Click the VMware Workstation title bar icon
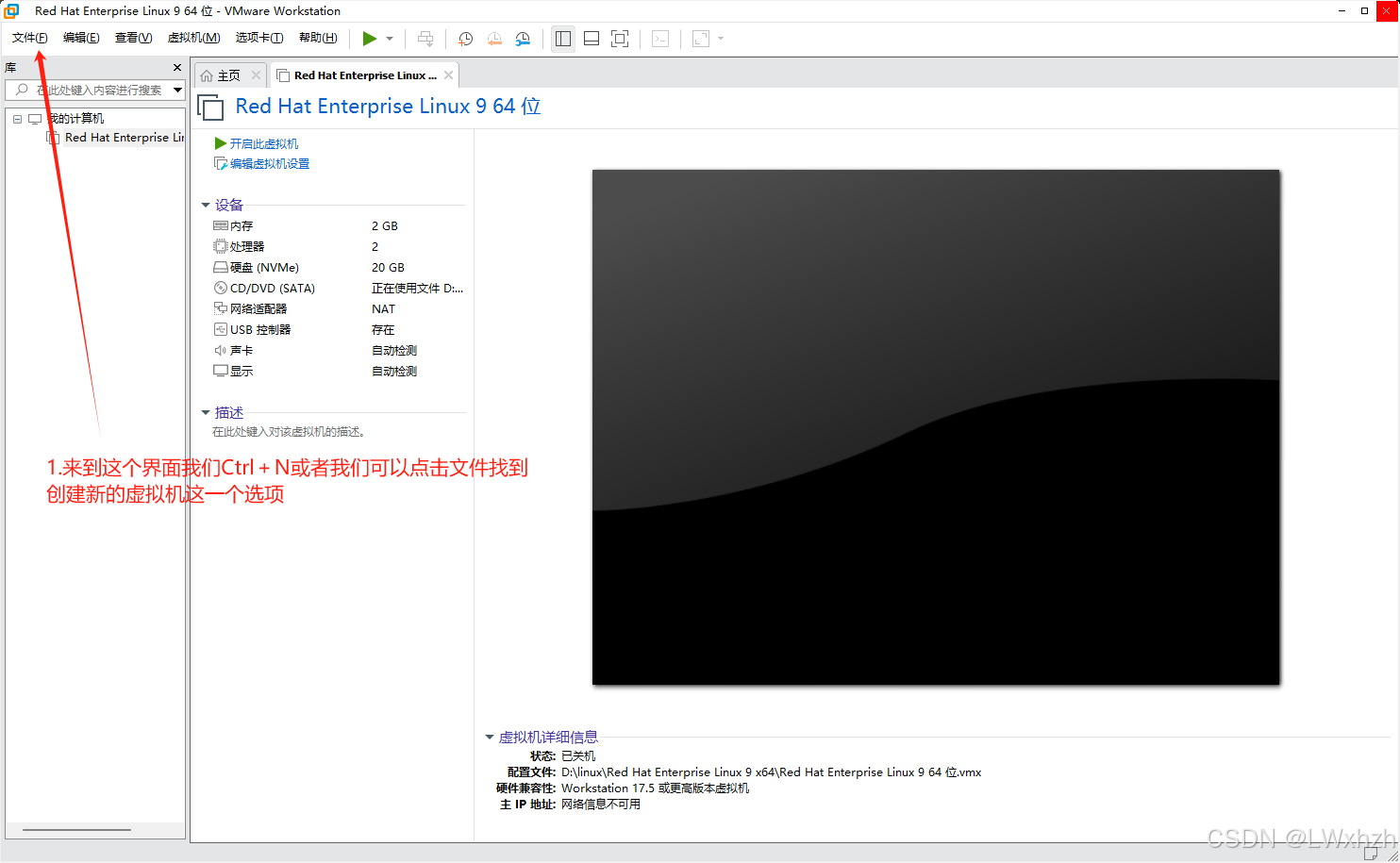The width and height of the screenshot is (1400, 863). pos(12,11)
